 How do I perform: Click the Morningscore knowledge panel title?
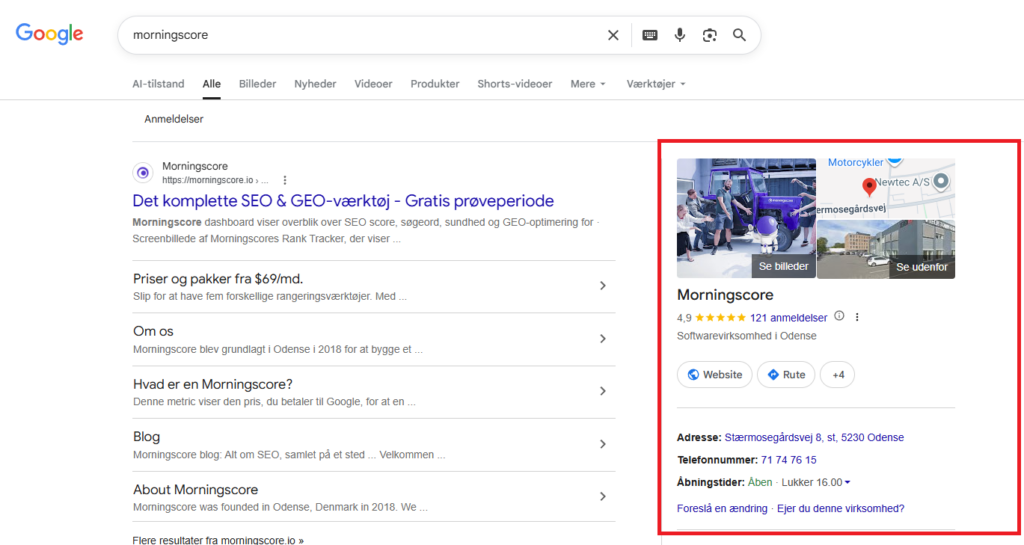pyautogui.click(x=725, y=295)
